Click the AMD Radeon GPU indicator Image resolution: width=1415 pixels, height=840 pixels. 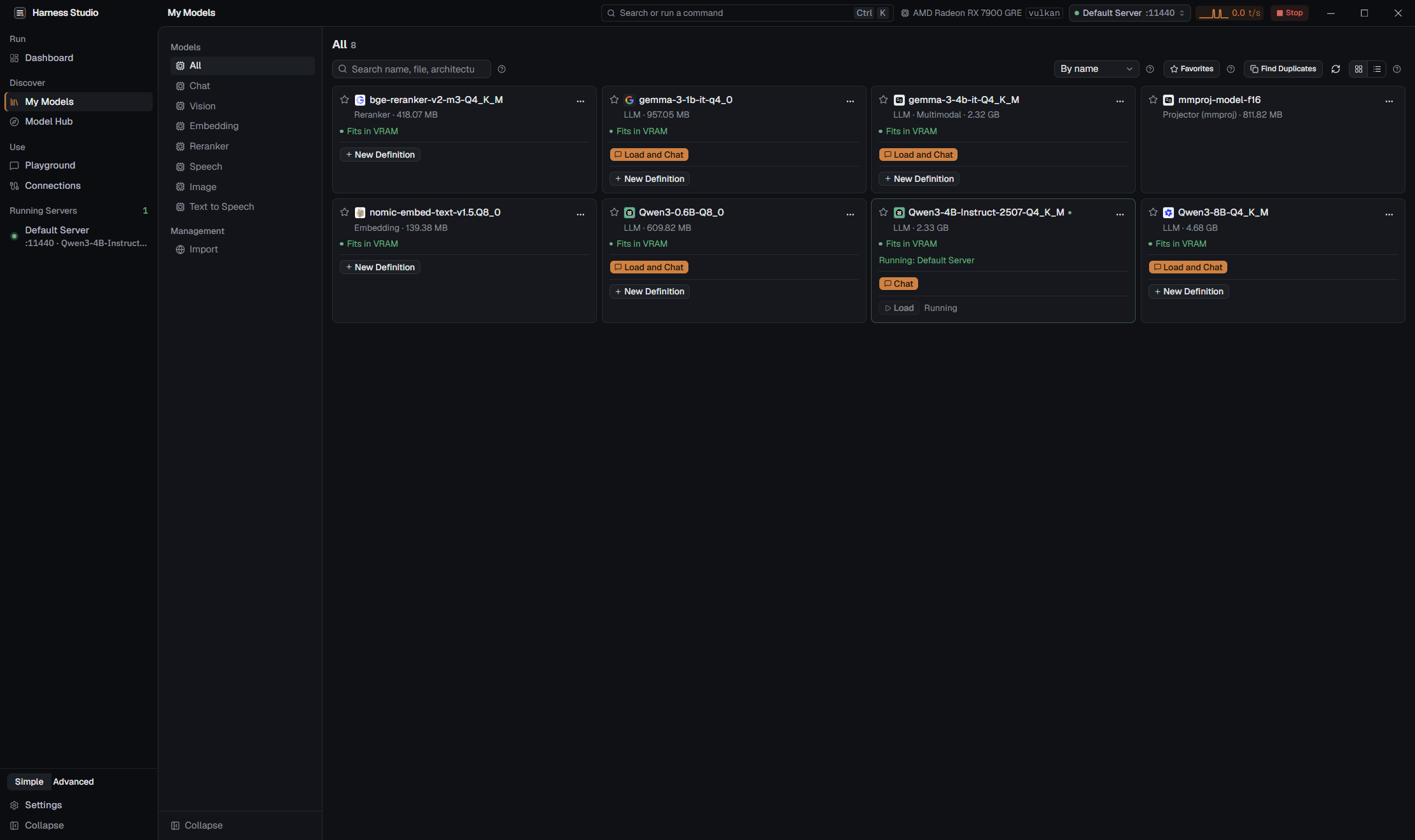pos(982,13)
